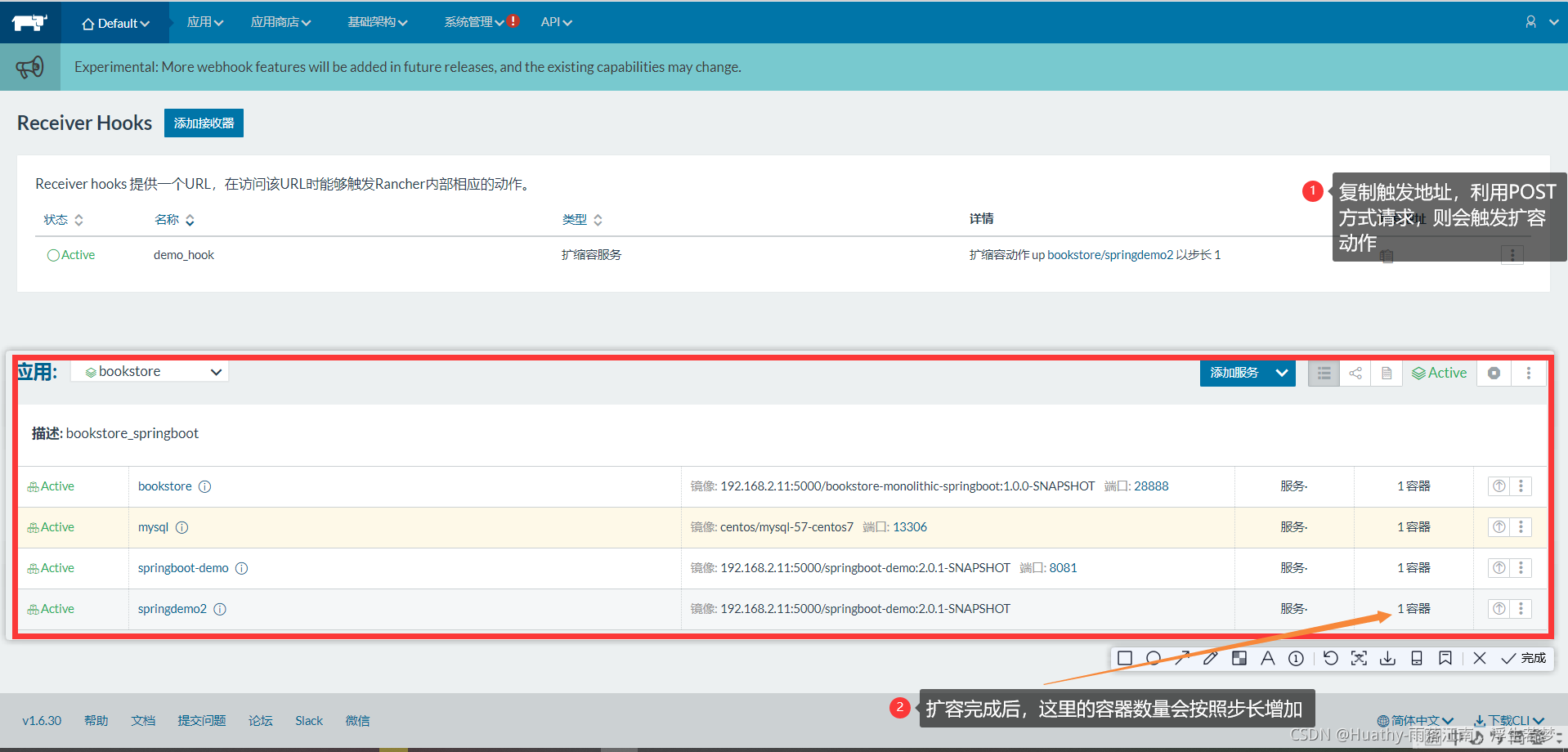Open more actions for bookstore service
This screenshot has width=1568, height=752.
point(1521,486)
